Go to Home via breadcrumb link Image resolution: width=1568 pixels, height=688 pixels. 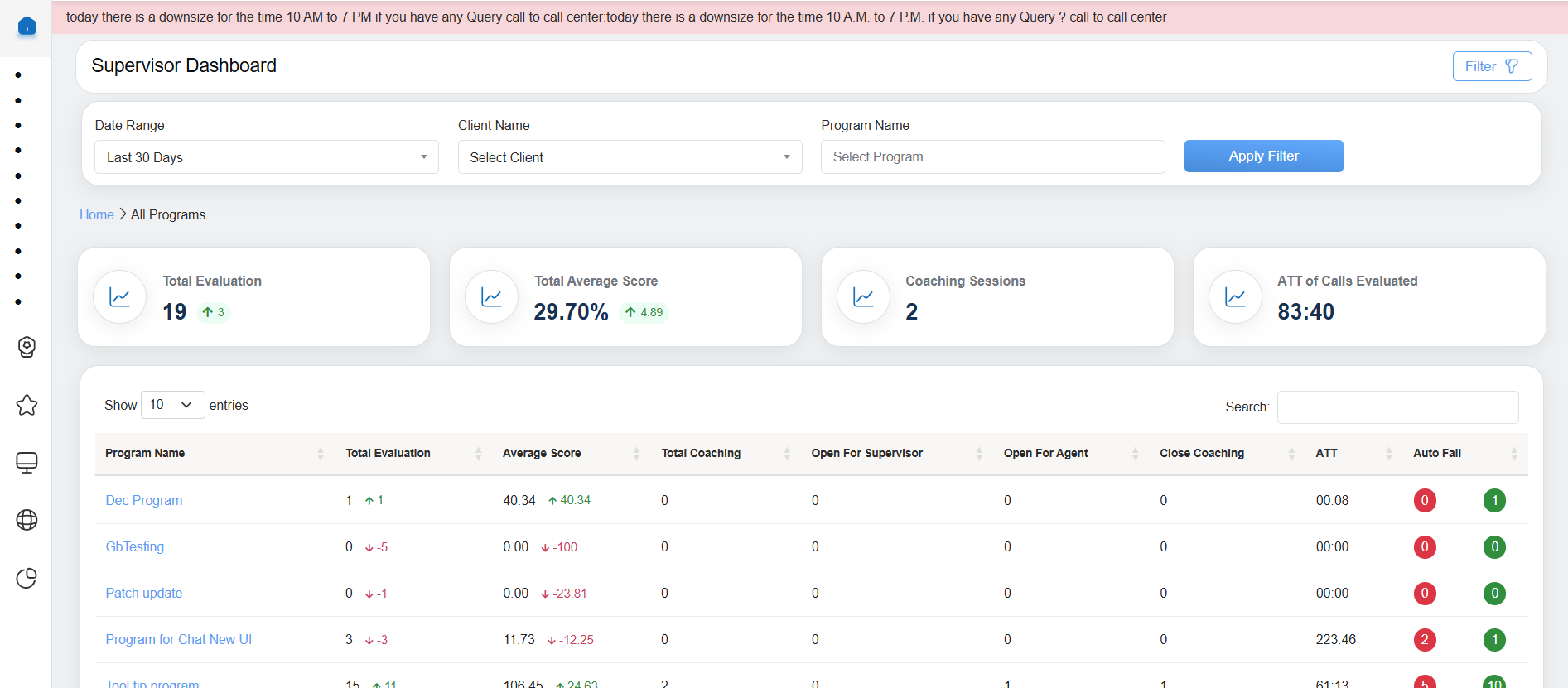(x=97, y=215)
